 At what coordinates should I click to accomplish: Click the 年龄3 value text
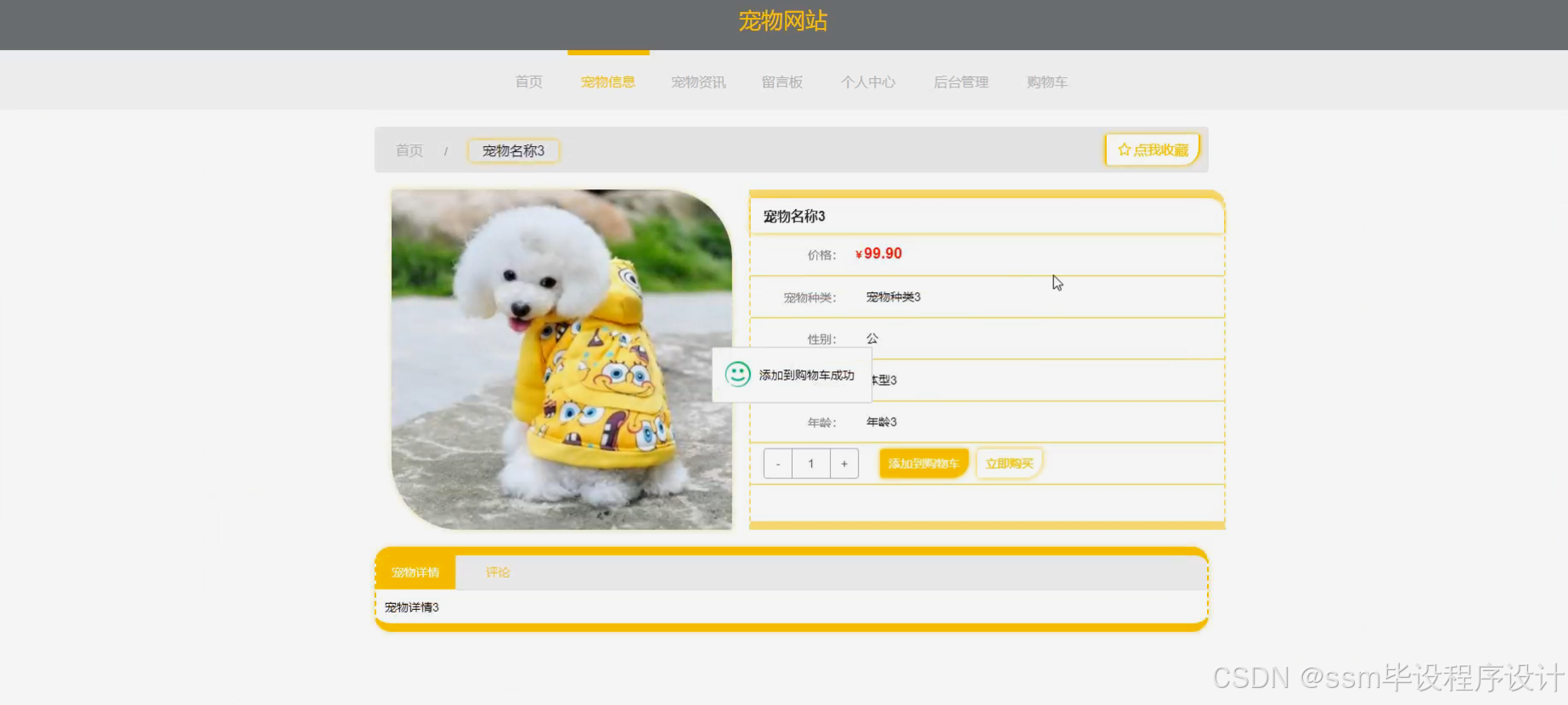click(882, 422)
